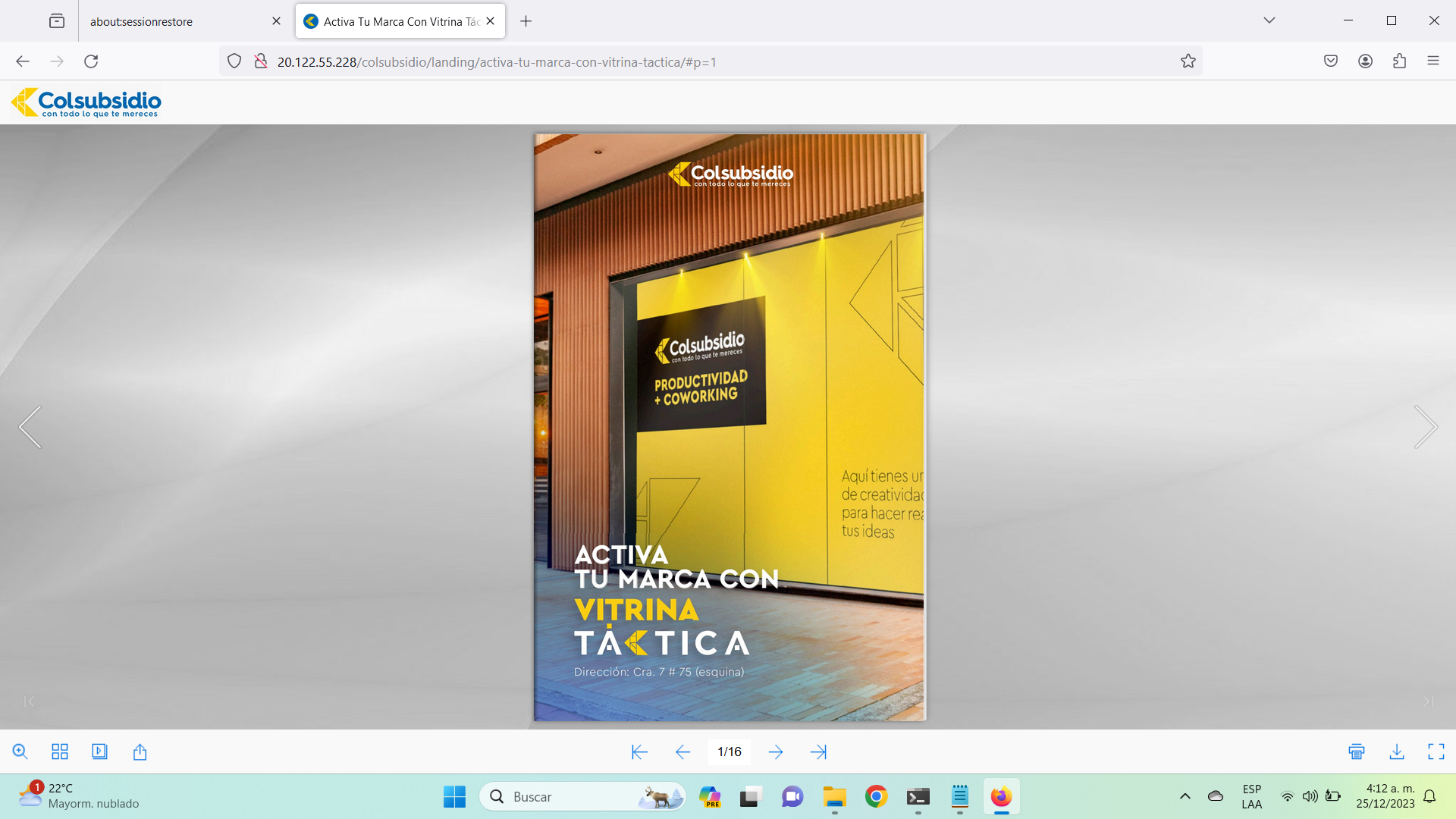Open the list all tabs dropdown

click(x=1269, y=20)
